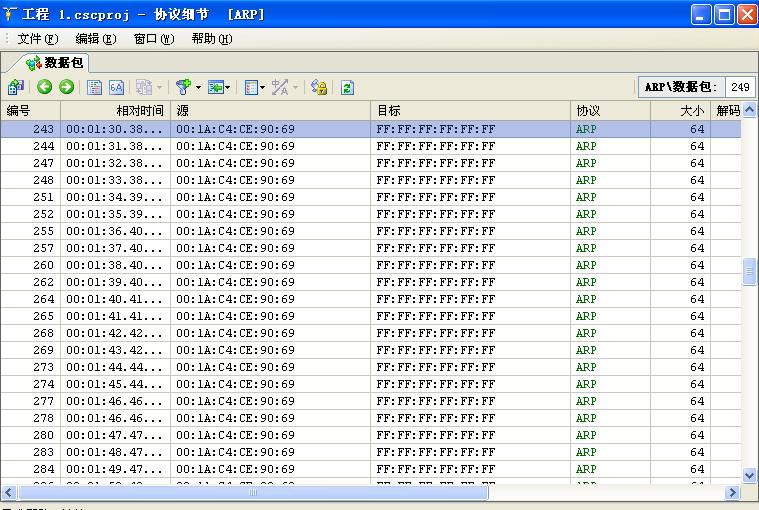Screen dimensions: 759x510
Task: Click the green forward arrow icon
Action: pyautogui.click(x=66, y=87)
